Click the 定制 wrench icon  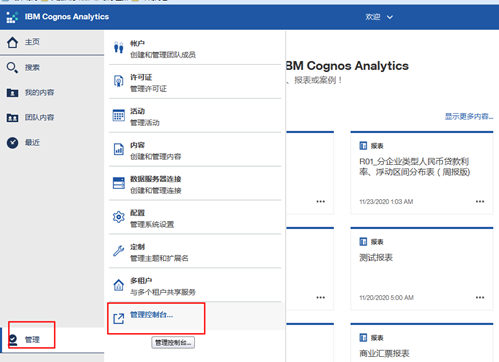[x=118, y=251]
